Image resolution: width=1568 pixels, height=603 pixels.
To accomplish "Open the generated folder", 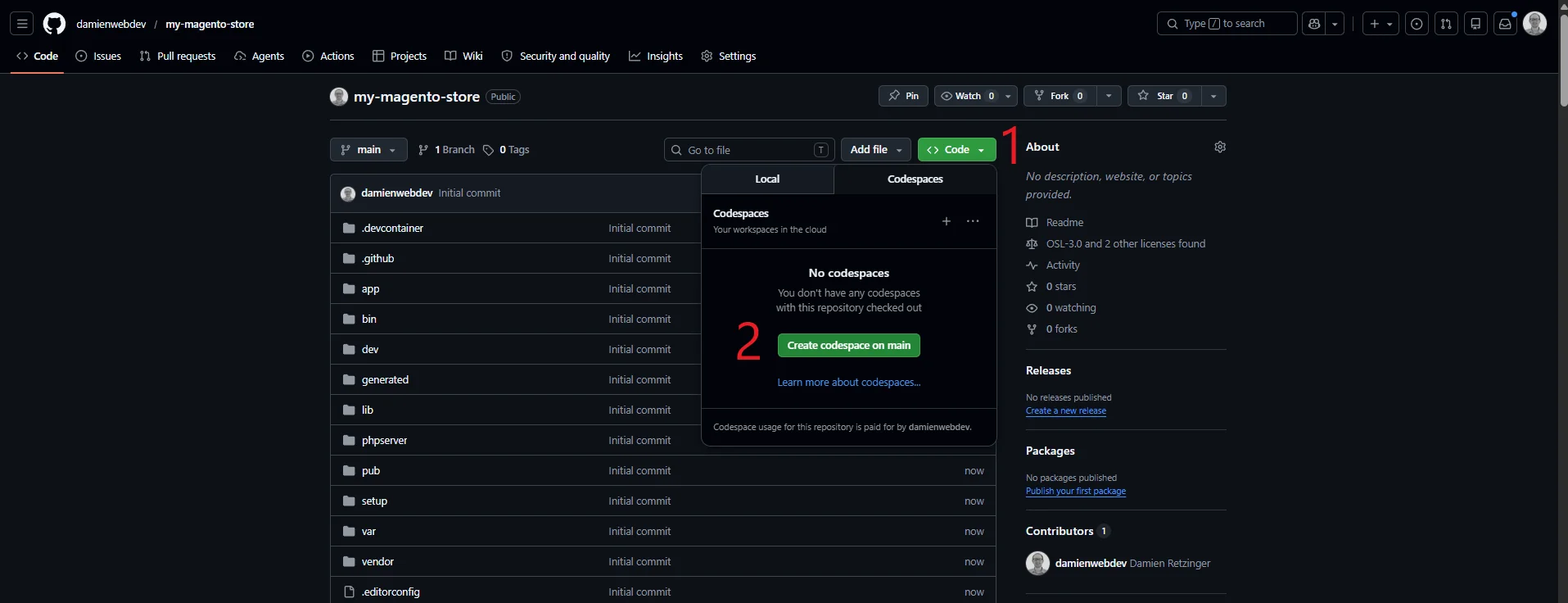I will pos(385,379).
